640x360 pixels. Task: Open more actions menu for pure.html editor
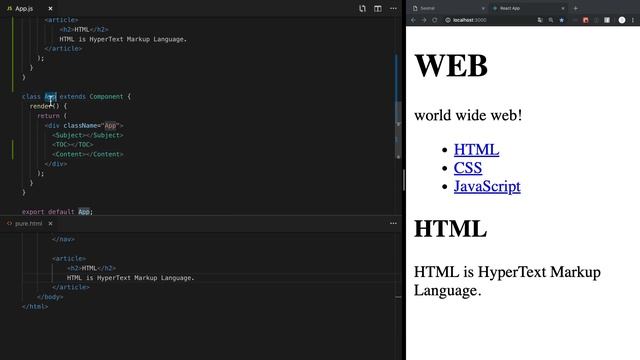(x=393, y=223)
